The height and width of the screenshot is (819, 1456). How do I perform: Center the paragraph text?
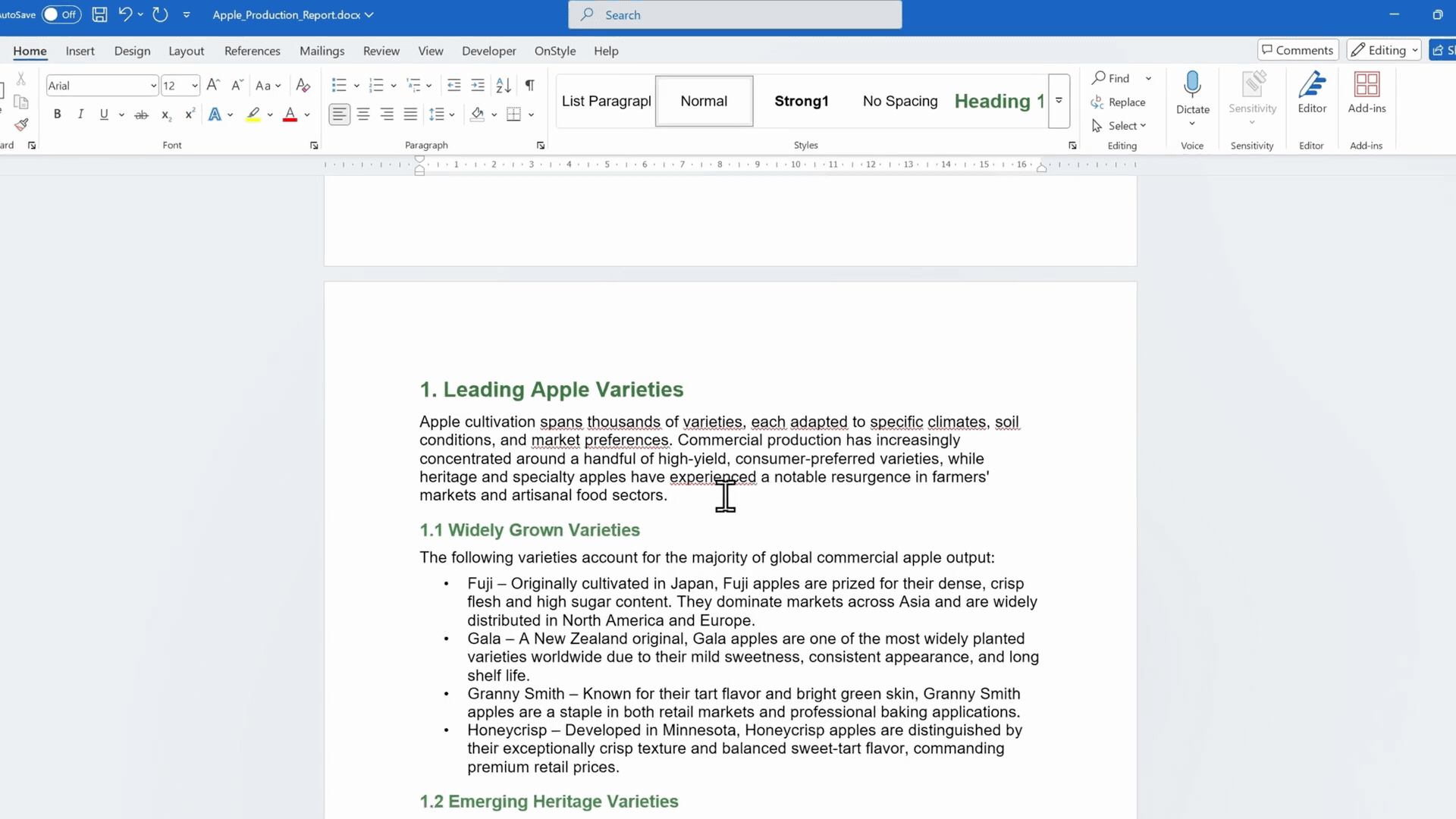click(363, 115)
